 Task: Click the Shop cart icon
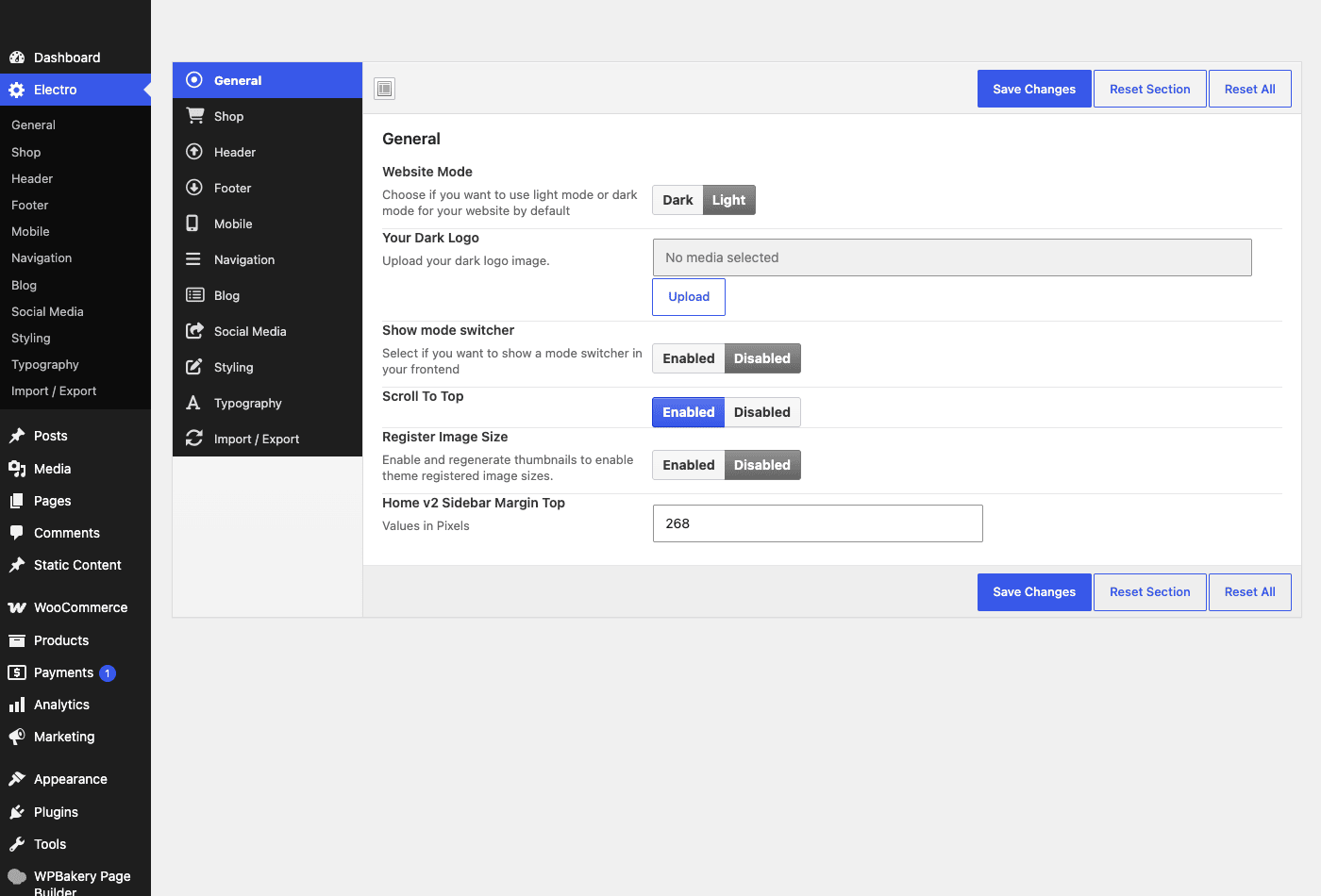(x=195, y=115)
